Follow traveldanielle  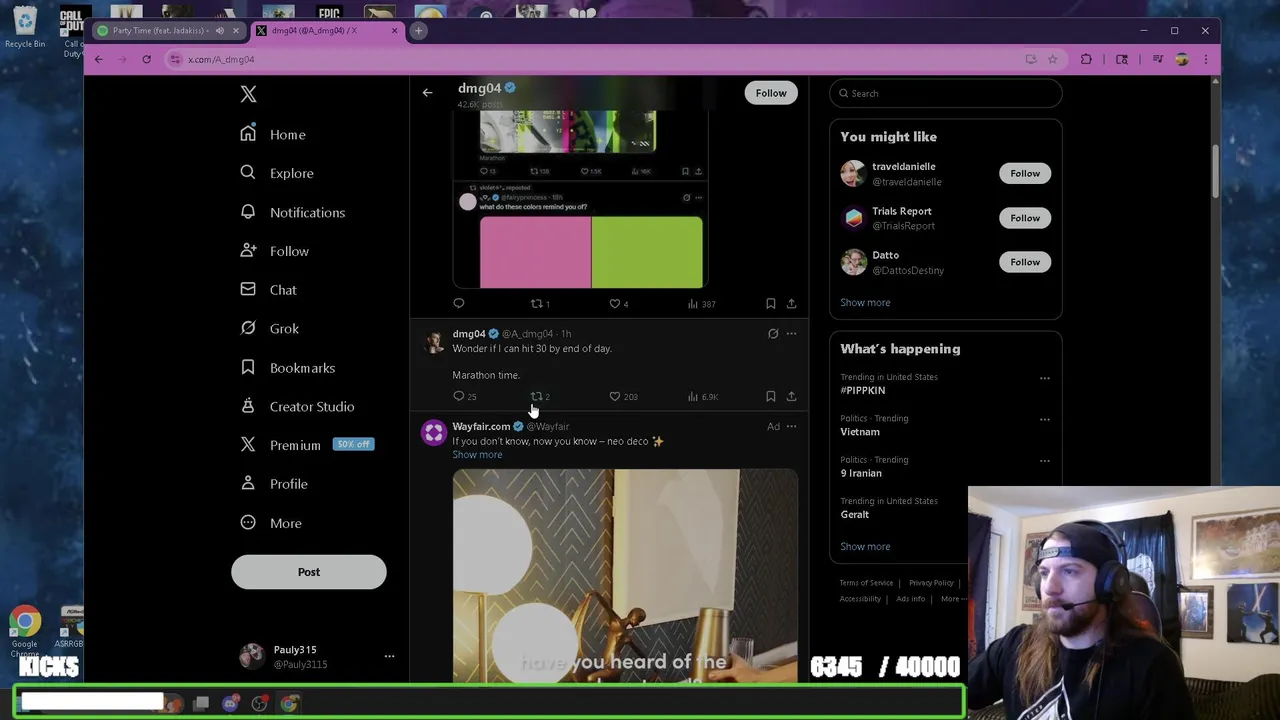click(1025, 173)
